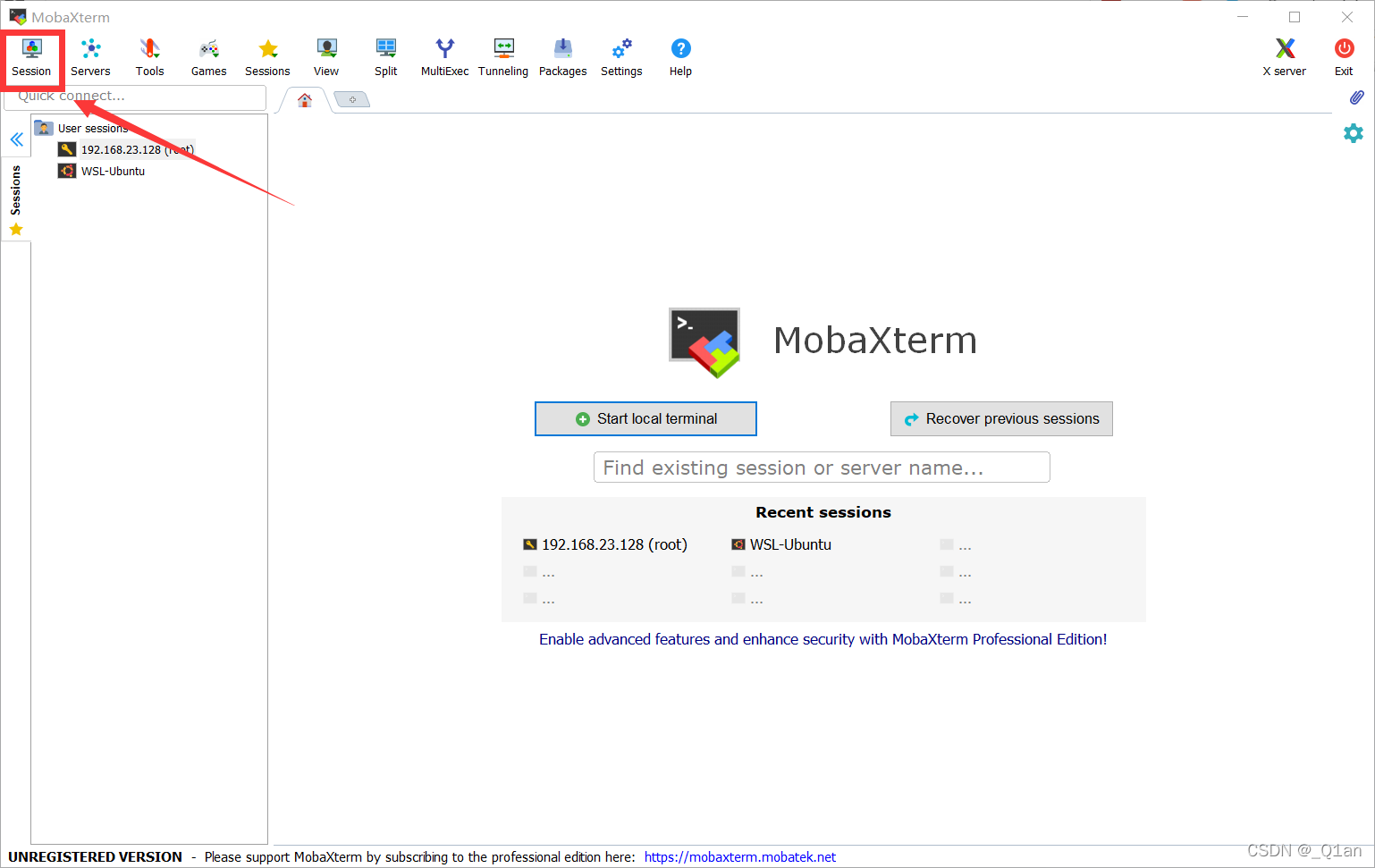The image size is (1375, 868).
Task: Open the MultiExec mode icon
Action: (444, 56)
